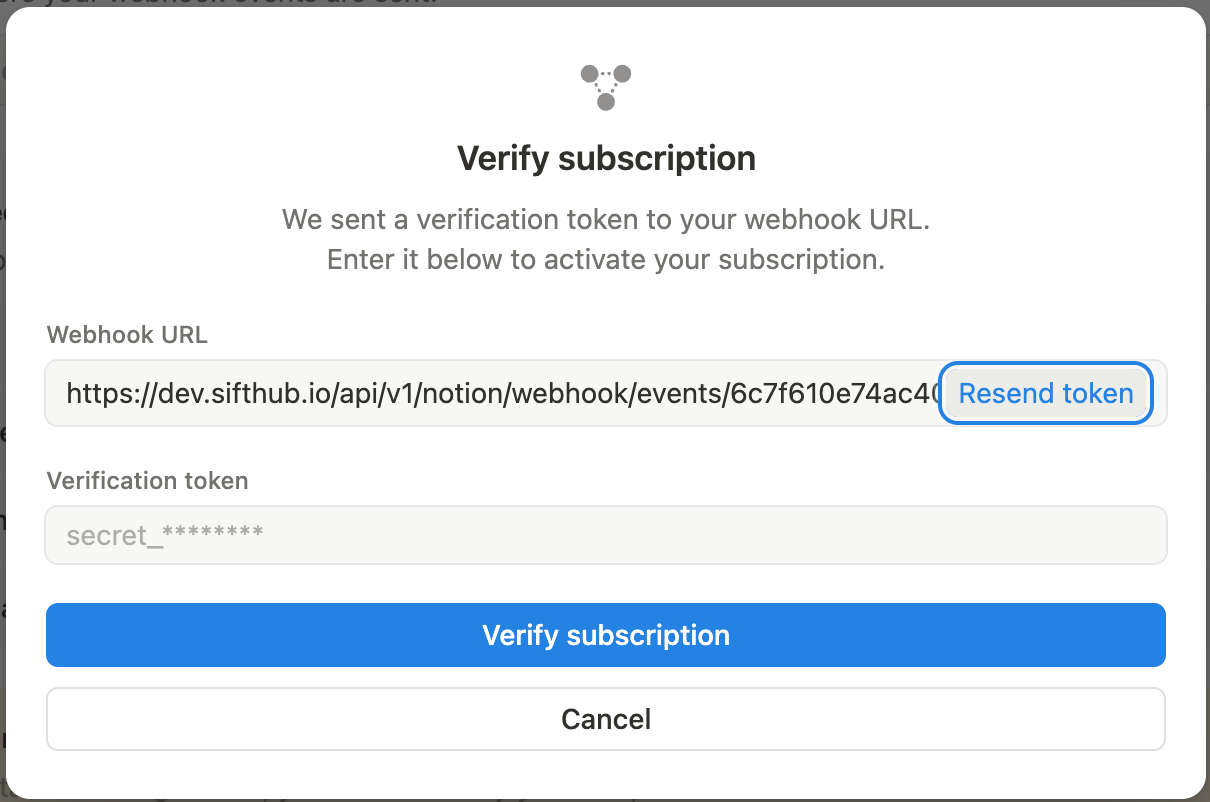Click the "Verification token" field label
The image size is (1210, 802).
pos(147,480)
